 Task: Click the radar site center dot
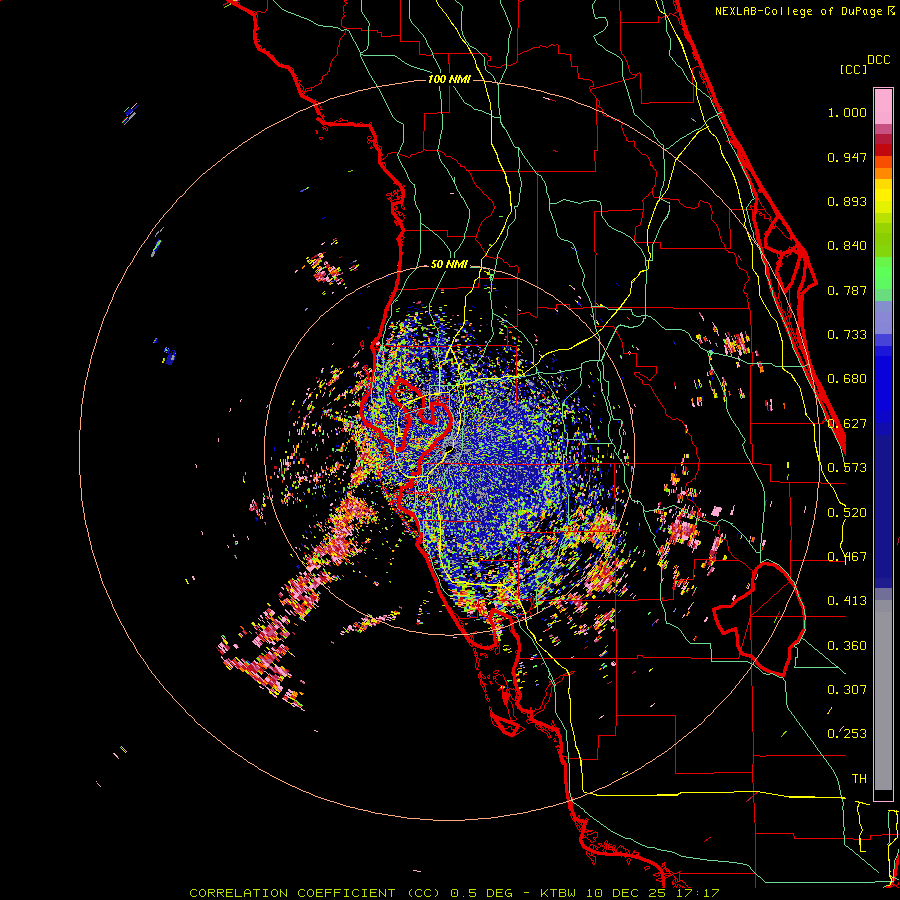pos(449,451)
